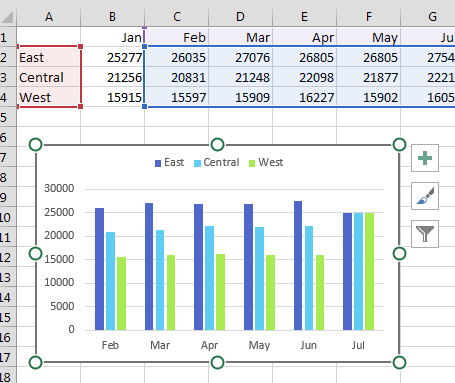This screenshot has width=455, height=383.
Task: Select column A header
Action: [x=49, y=17]
